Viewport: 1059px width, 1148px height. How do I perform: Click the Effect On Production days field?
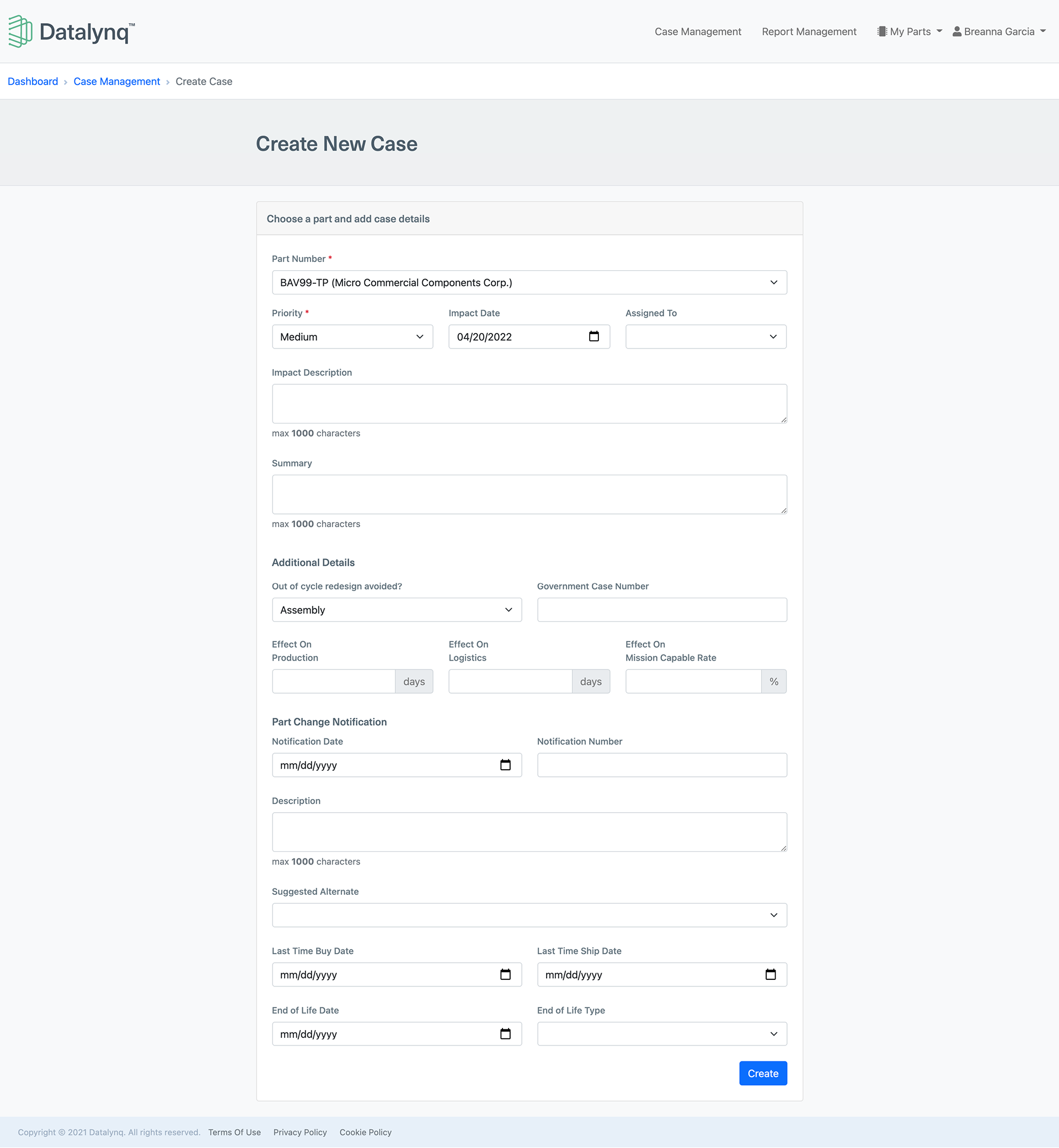(x=334, y=682)
